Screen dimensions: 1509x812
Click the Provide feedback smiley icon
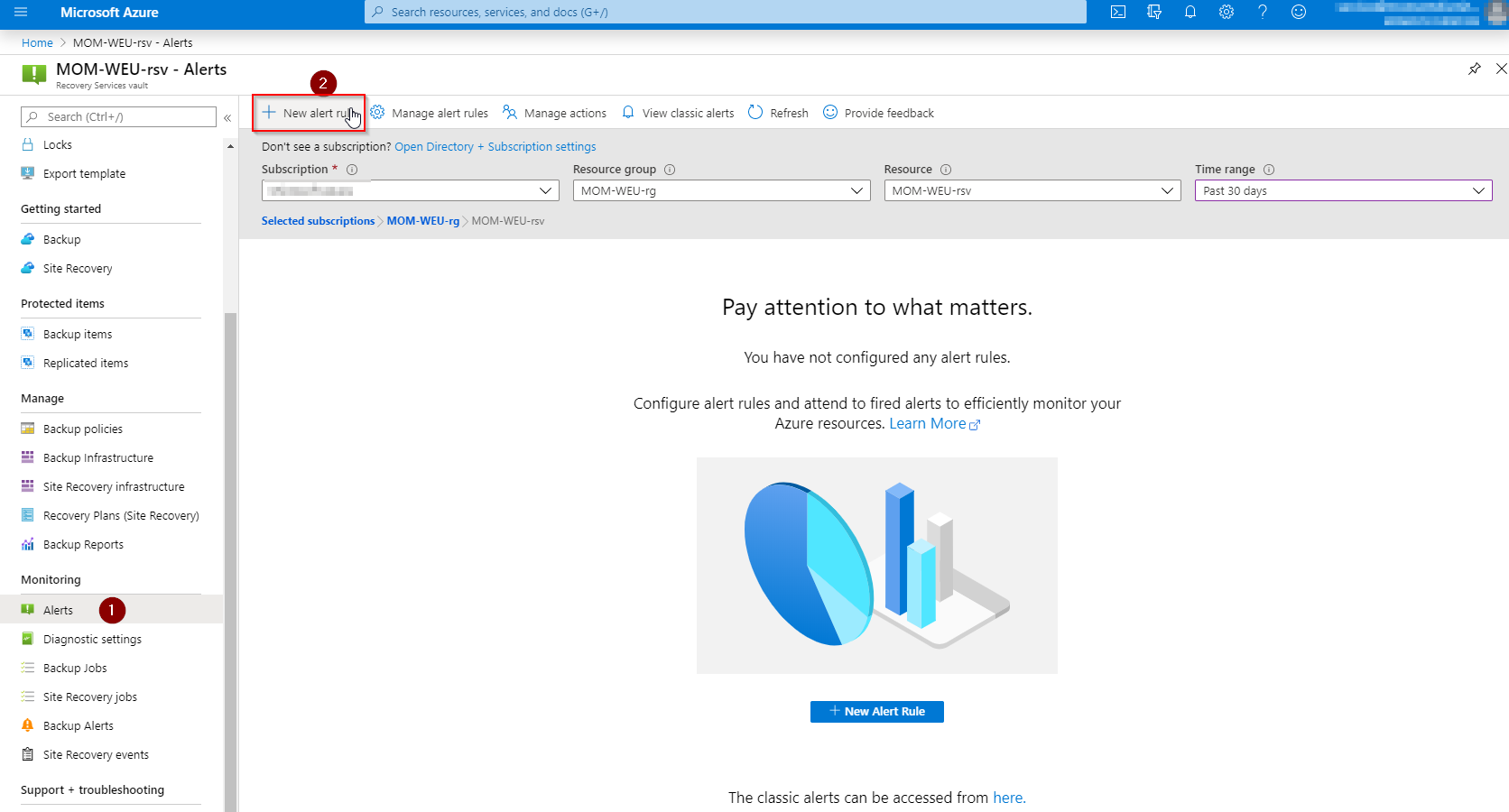pos(830,112)
